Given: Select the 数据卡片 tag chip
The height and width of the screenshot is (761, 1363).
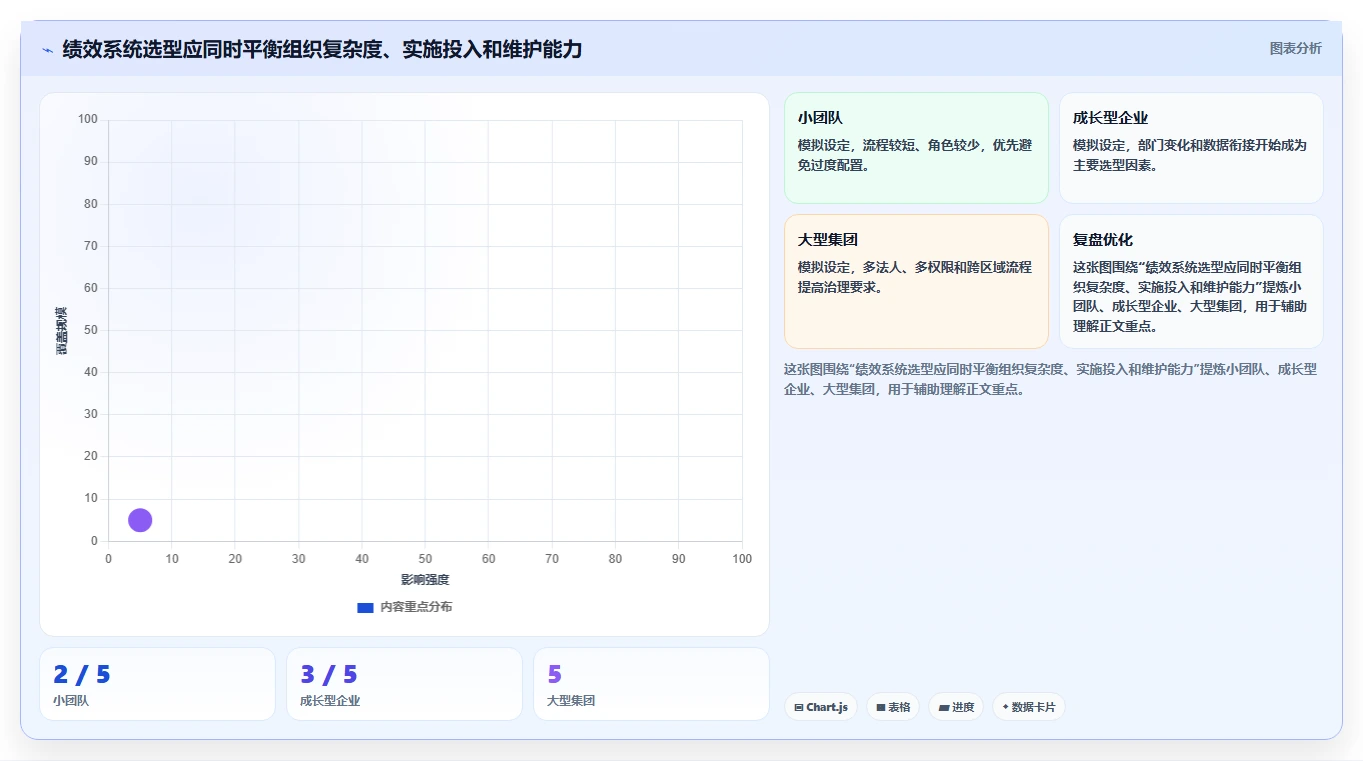Looking at the screenshot, I should pos(1028,707).
